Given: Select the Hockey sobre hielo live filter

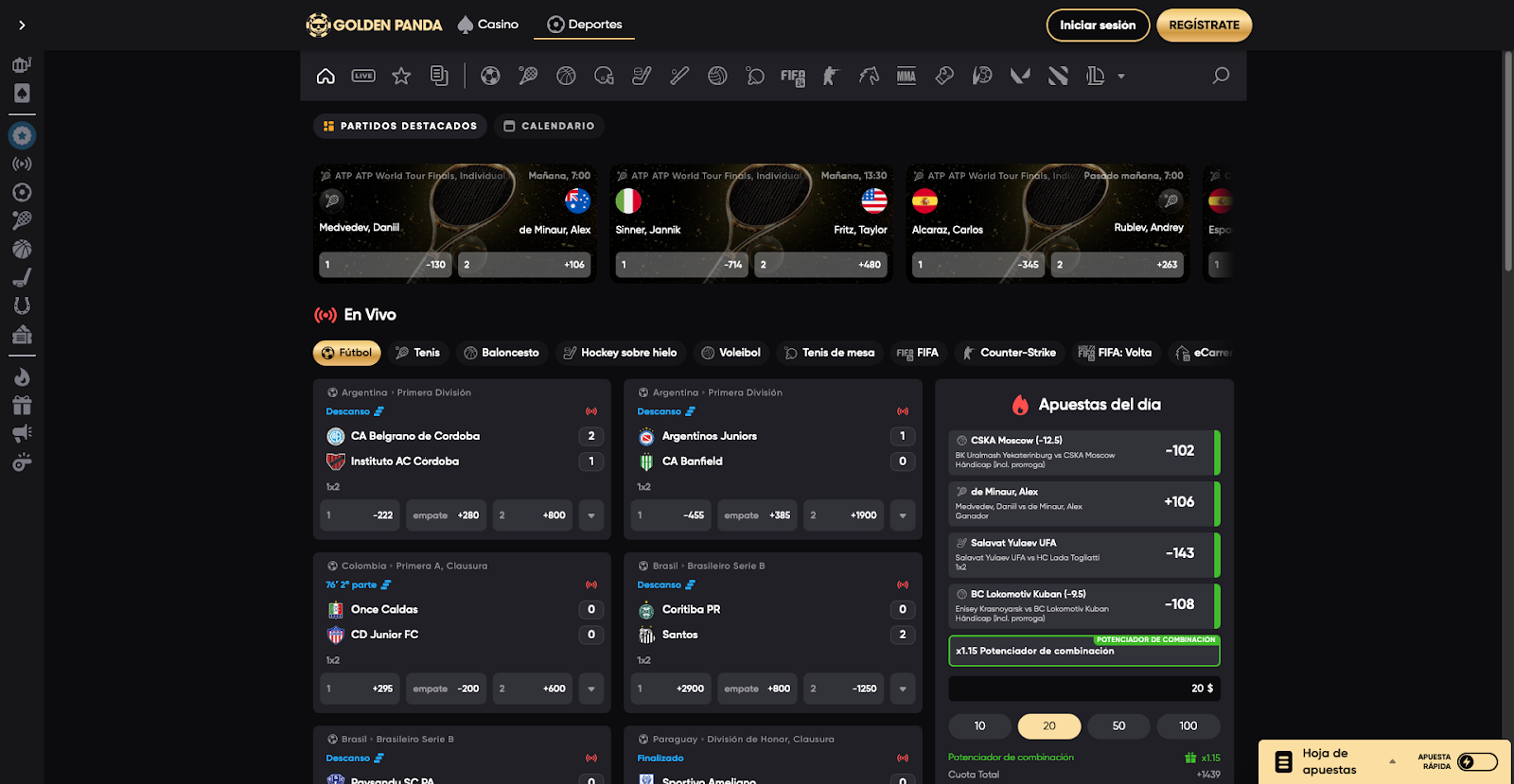Looking at the screenshot, I should coord(621,353).
